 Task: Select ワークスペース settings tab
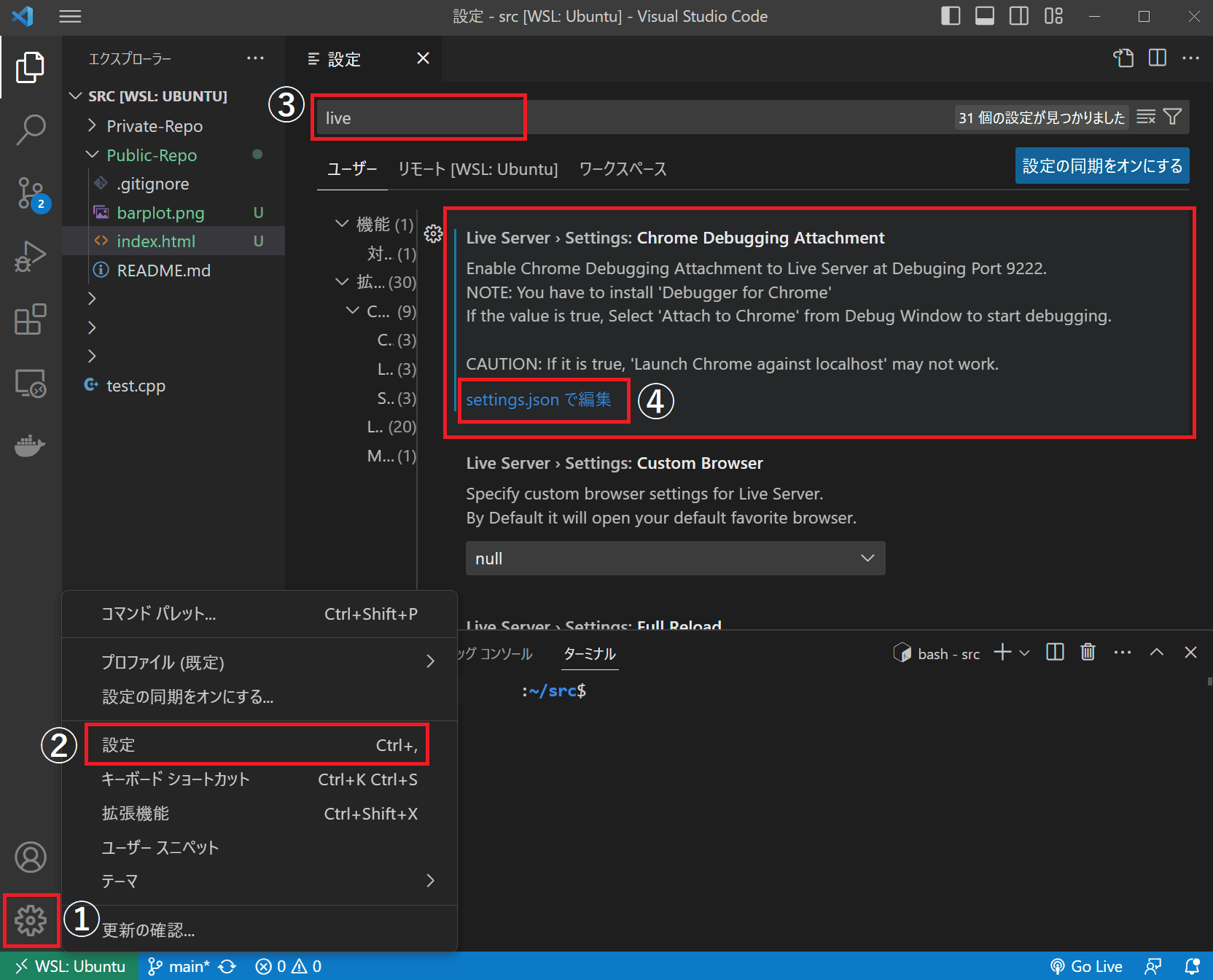(x=623, y=169)
